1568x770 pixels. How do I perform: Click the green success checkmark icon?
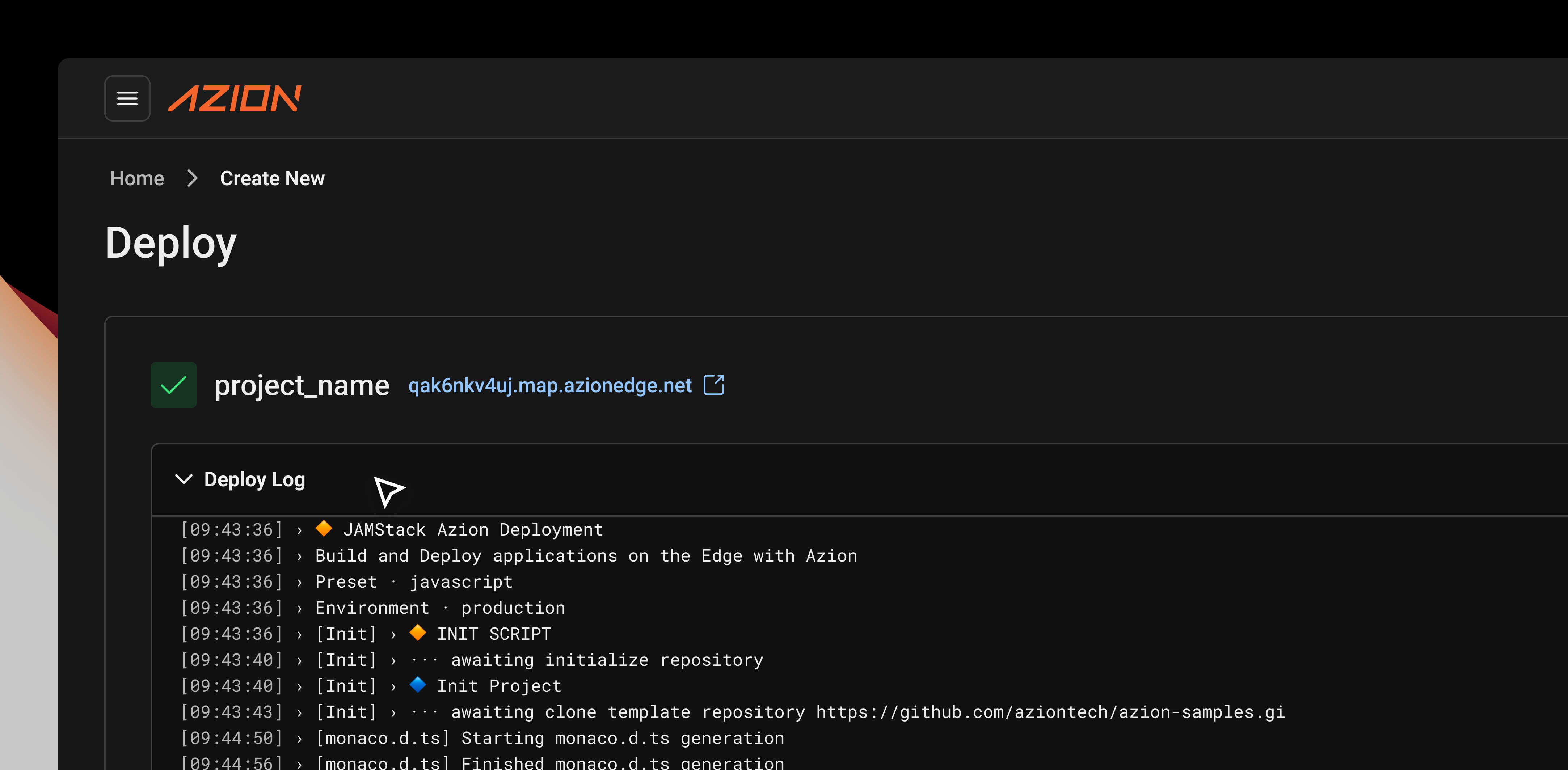(173, 385)
